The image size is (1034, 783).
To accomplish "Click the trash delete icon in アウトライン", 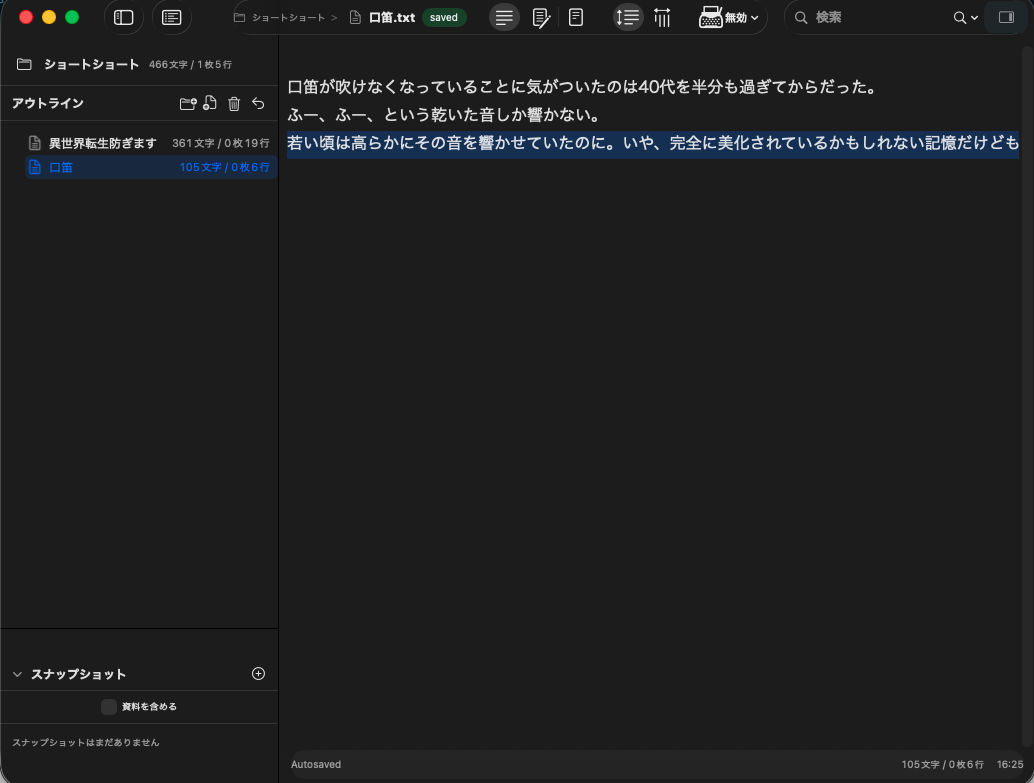I will click(x=234, y=104).
